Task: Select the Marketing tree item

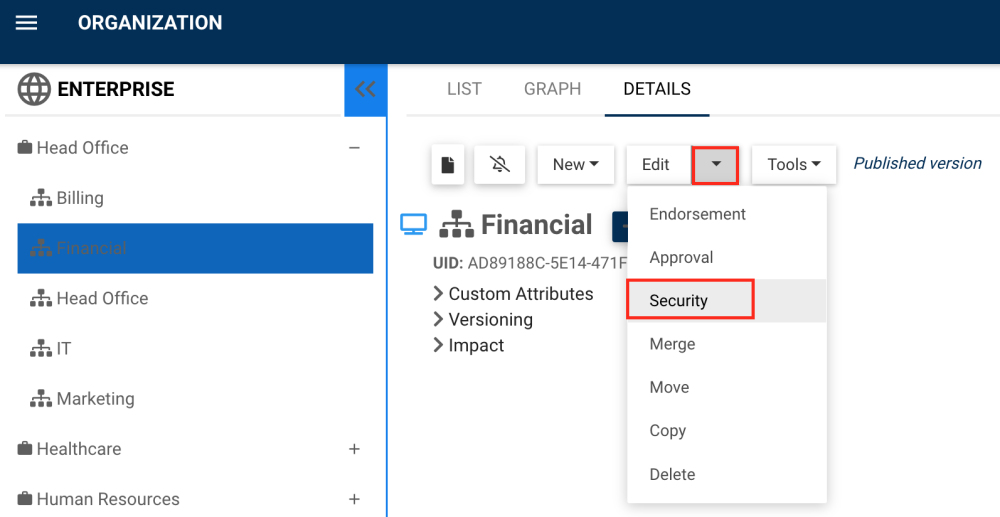Action: [x=95, y=399]
